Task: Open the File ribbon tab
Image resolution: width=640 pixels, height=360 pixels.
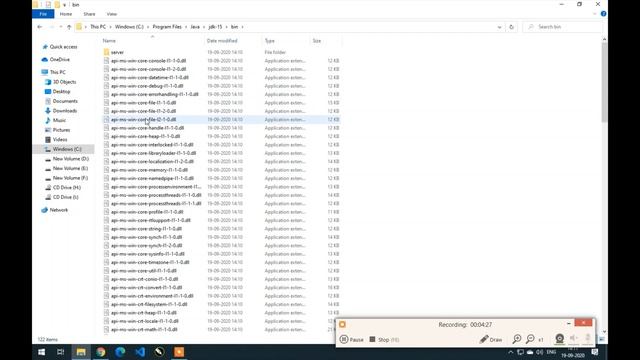Action: pyautogui.click(x=43, y=14)
